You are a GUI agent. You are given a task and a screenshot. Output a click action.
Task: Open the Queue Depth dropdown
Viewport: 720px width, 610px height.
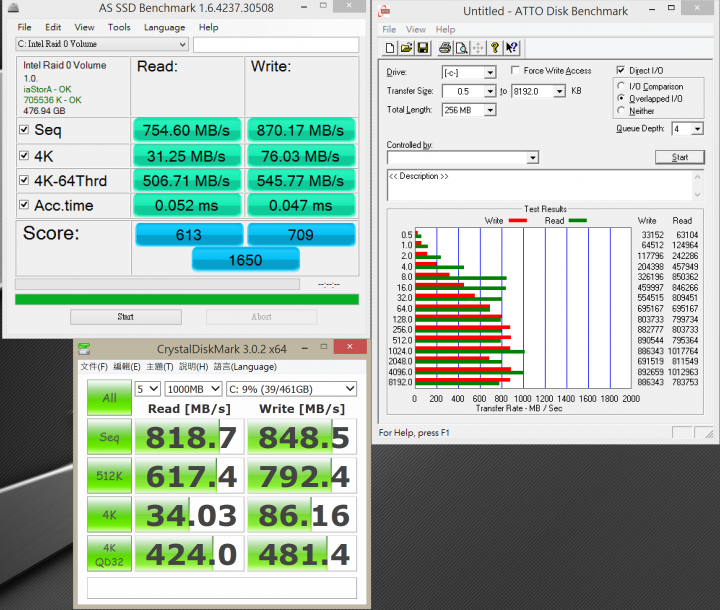click(x=698, y=129)
